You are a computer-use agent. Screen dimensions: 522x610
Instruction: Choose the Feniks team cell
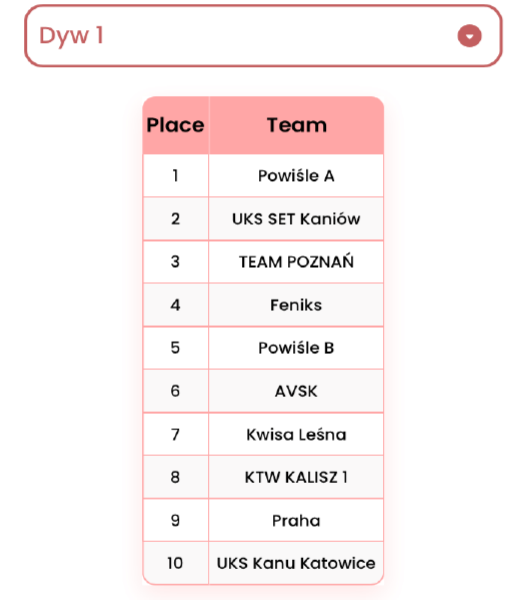[x=296, y=305]
